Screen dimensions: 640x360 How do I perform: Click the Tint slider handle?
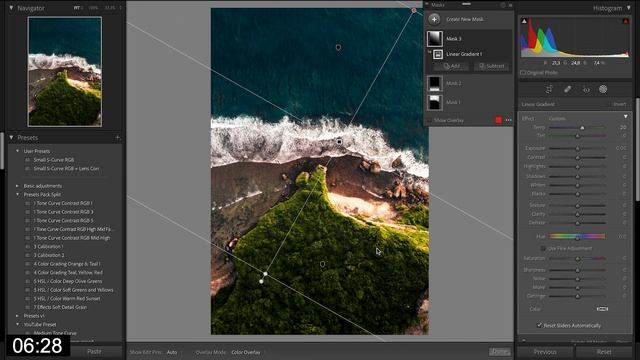tap(578, 136)
